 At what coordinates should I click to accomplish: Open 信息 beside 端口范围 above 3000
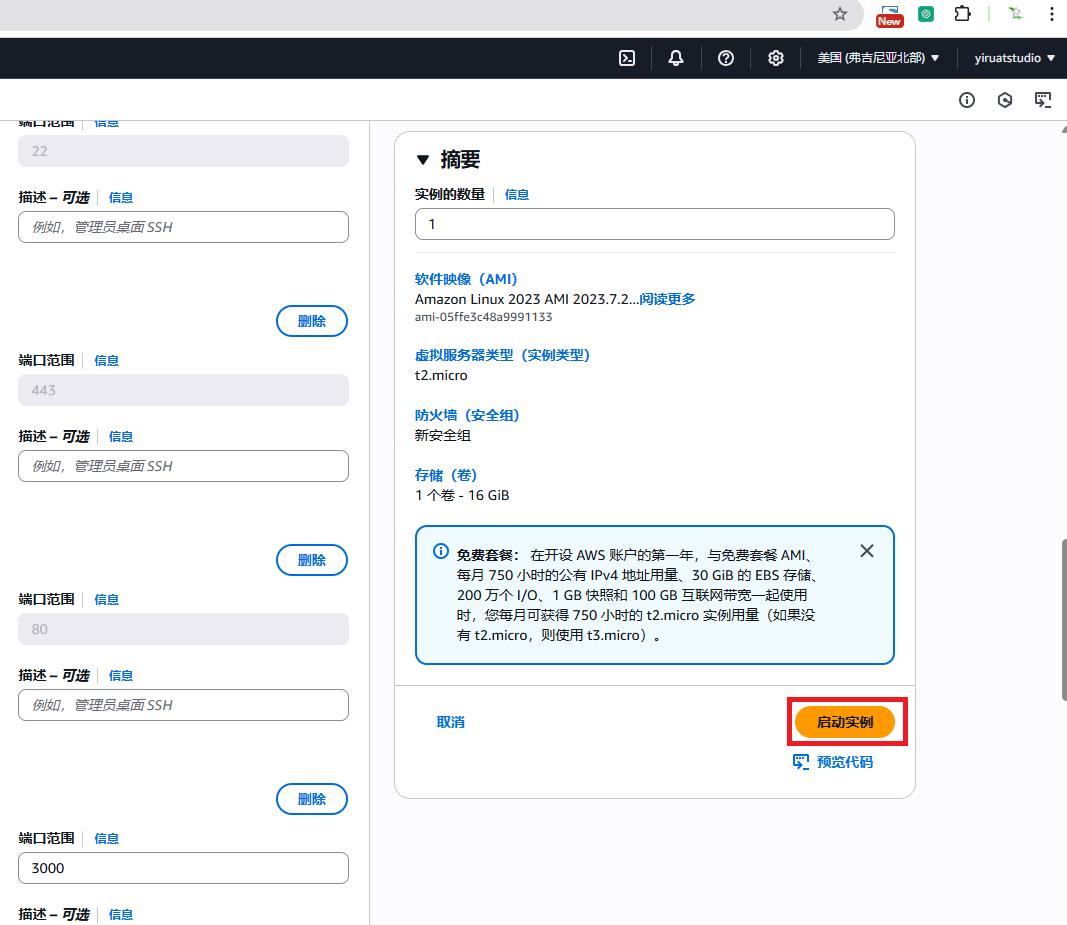[106, 838]
